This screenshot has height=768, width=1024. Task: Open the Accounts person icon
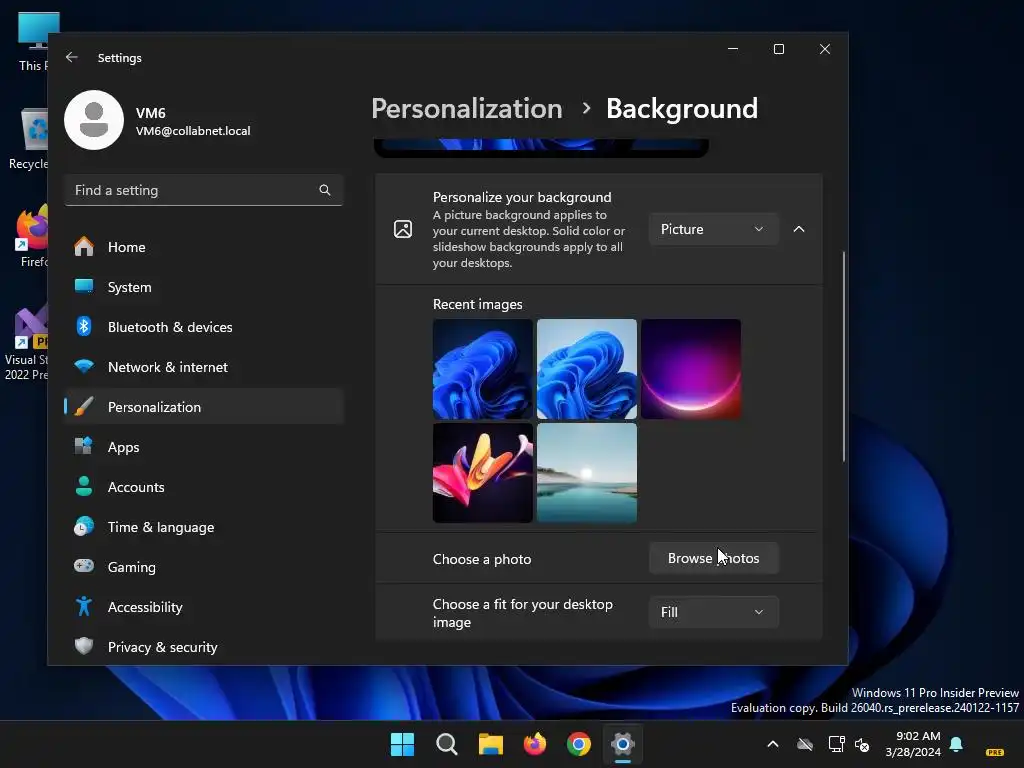84,487
